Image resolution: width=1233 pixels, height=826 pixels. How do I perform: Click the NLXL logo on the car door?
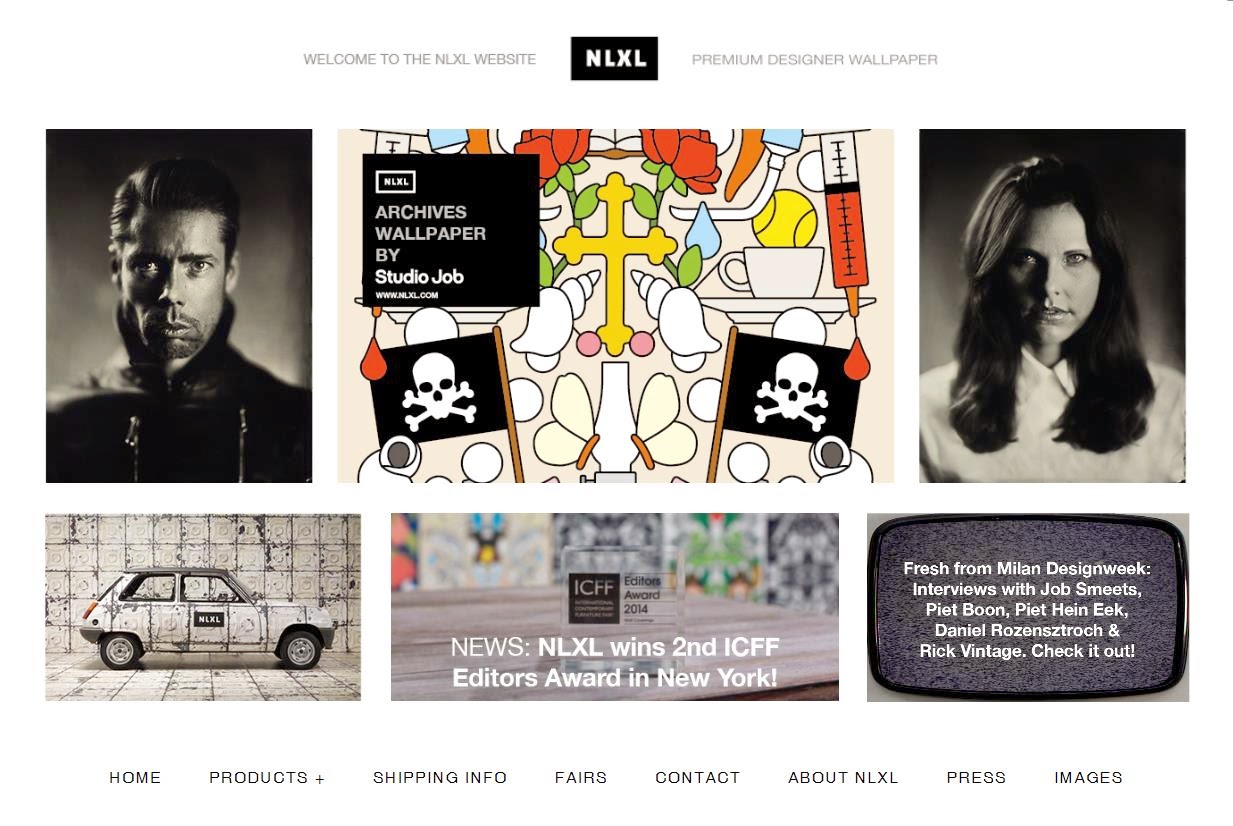tap(209, 618)
